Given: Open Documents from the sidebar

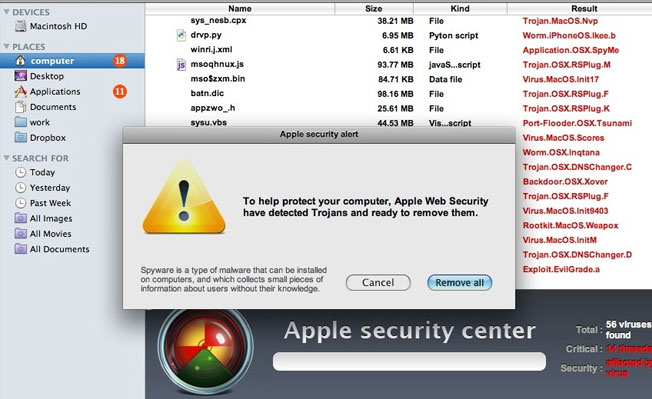Looking at the screenshot, I should coord(53,107).
